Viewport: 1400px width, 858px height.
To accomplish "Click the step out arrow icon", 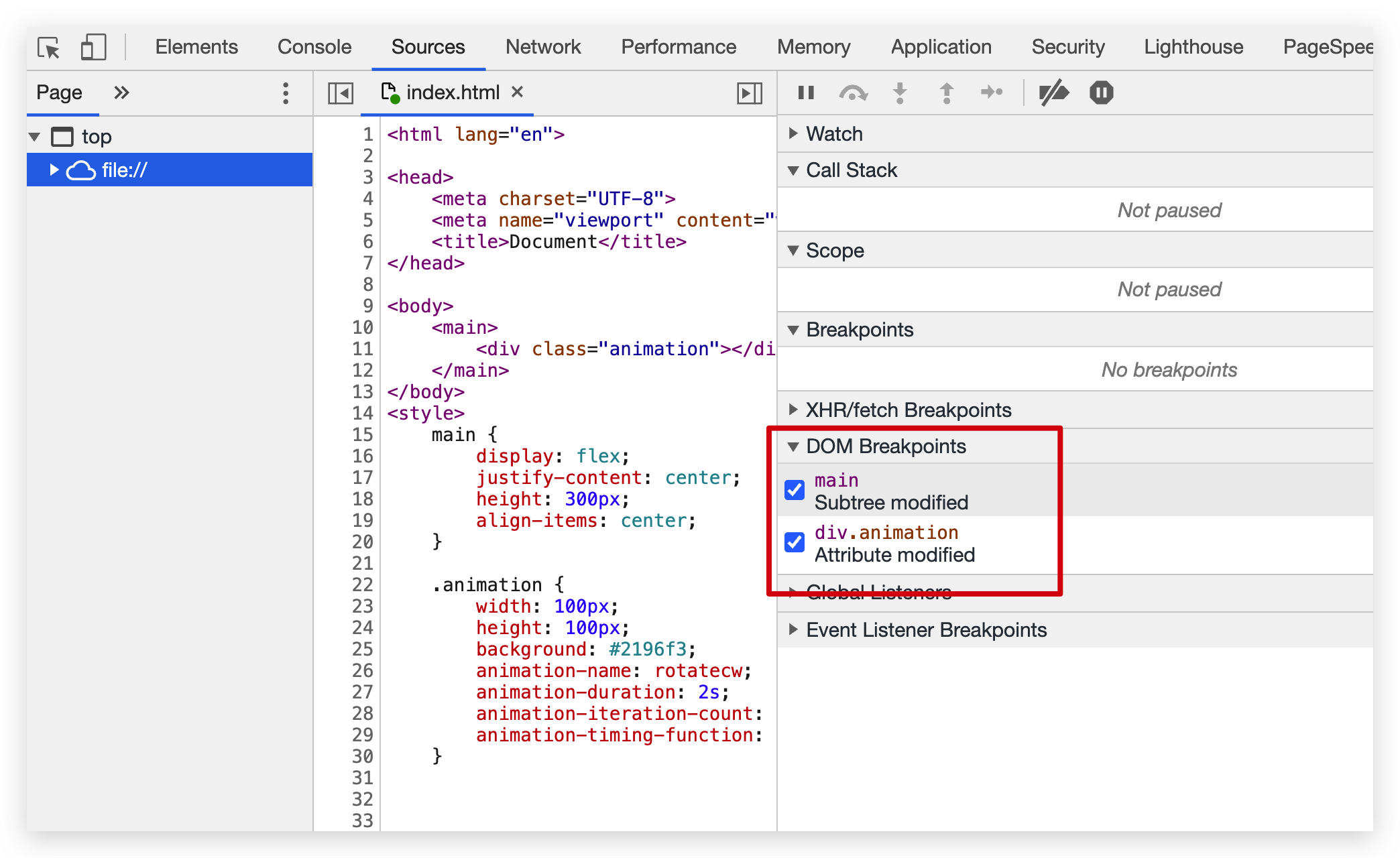I will (x=946, y=93).
